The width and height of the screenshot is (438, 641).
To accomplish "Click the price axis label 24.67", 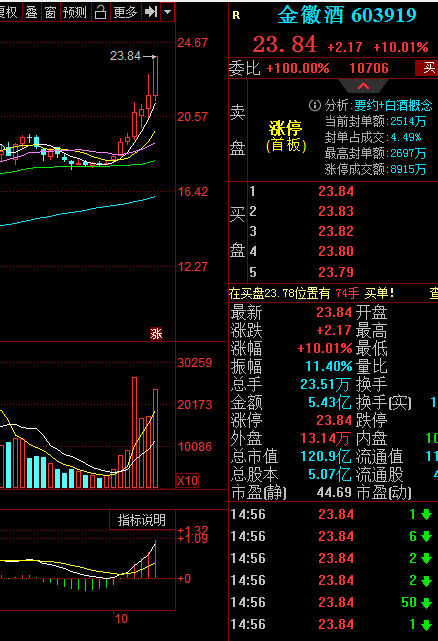I will tap(193, 43).
